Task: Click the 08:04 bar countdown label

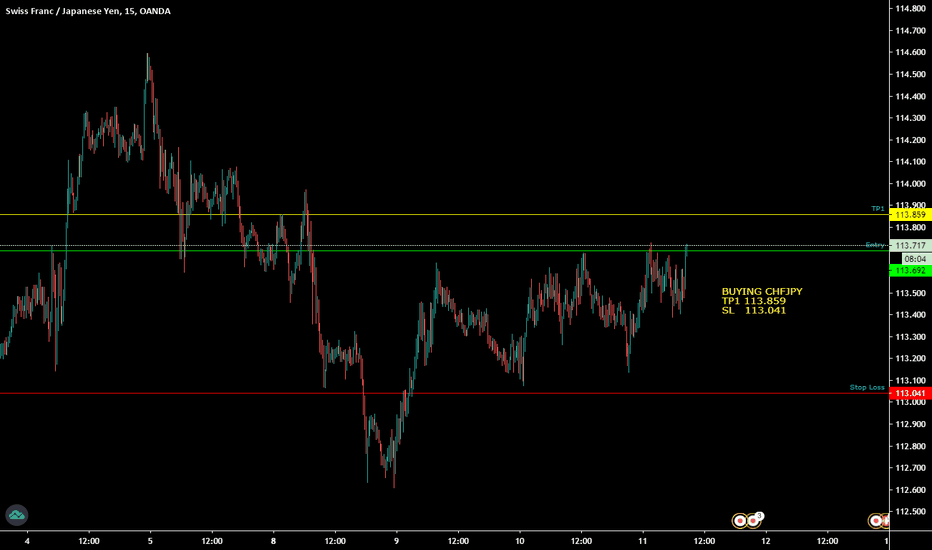Action: (915, 259)
